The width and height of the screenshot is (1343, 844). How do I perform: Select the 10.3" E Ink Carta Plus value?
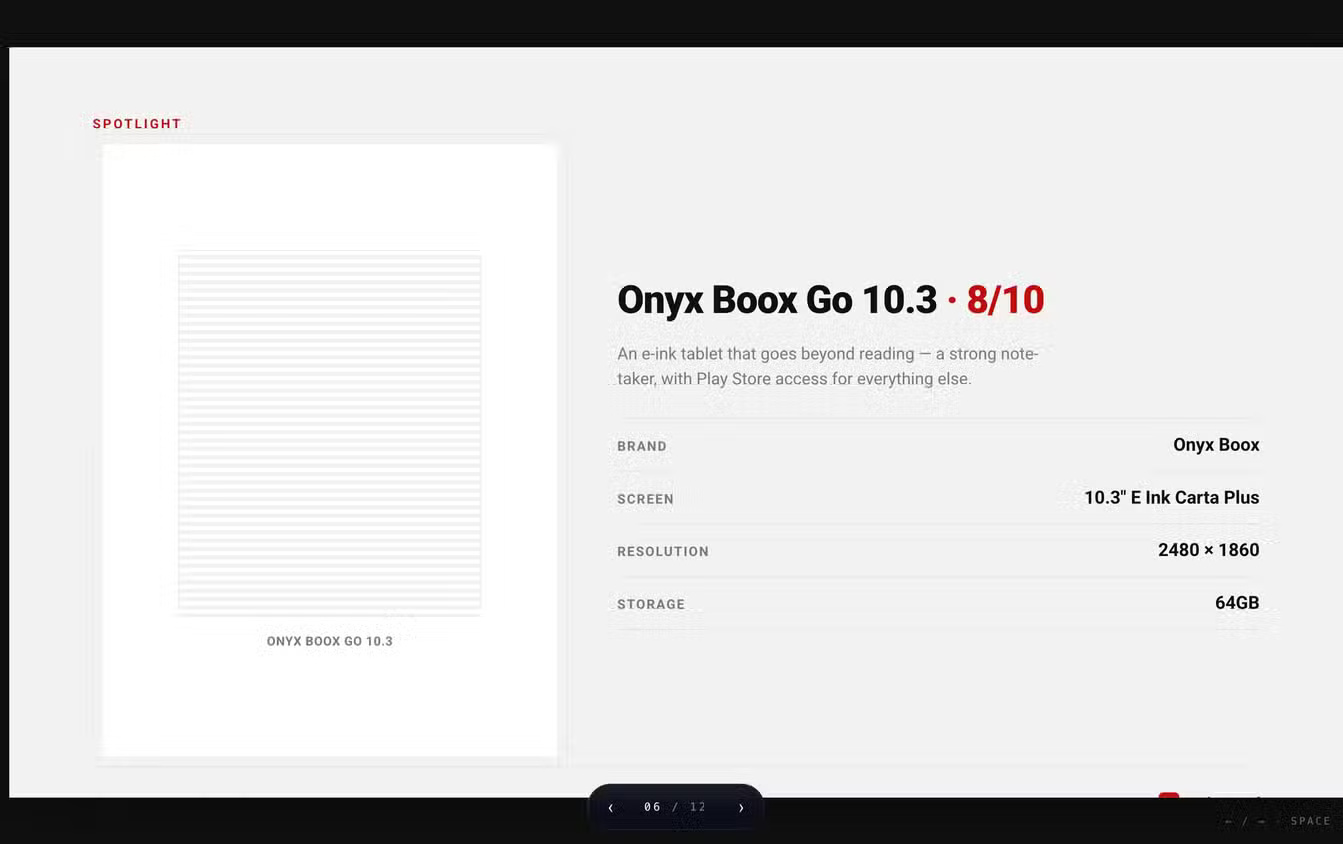coord(1172,497)
